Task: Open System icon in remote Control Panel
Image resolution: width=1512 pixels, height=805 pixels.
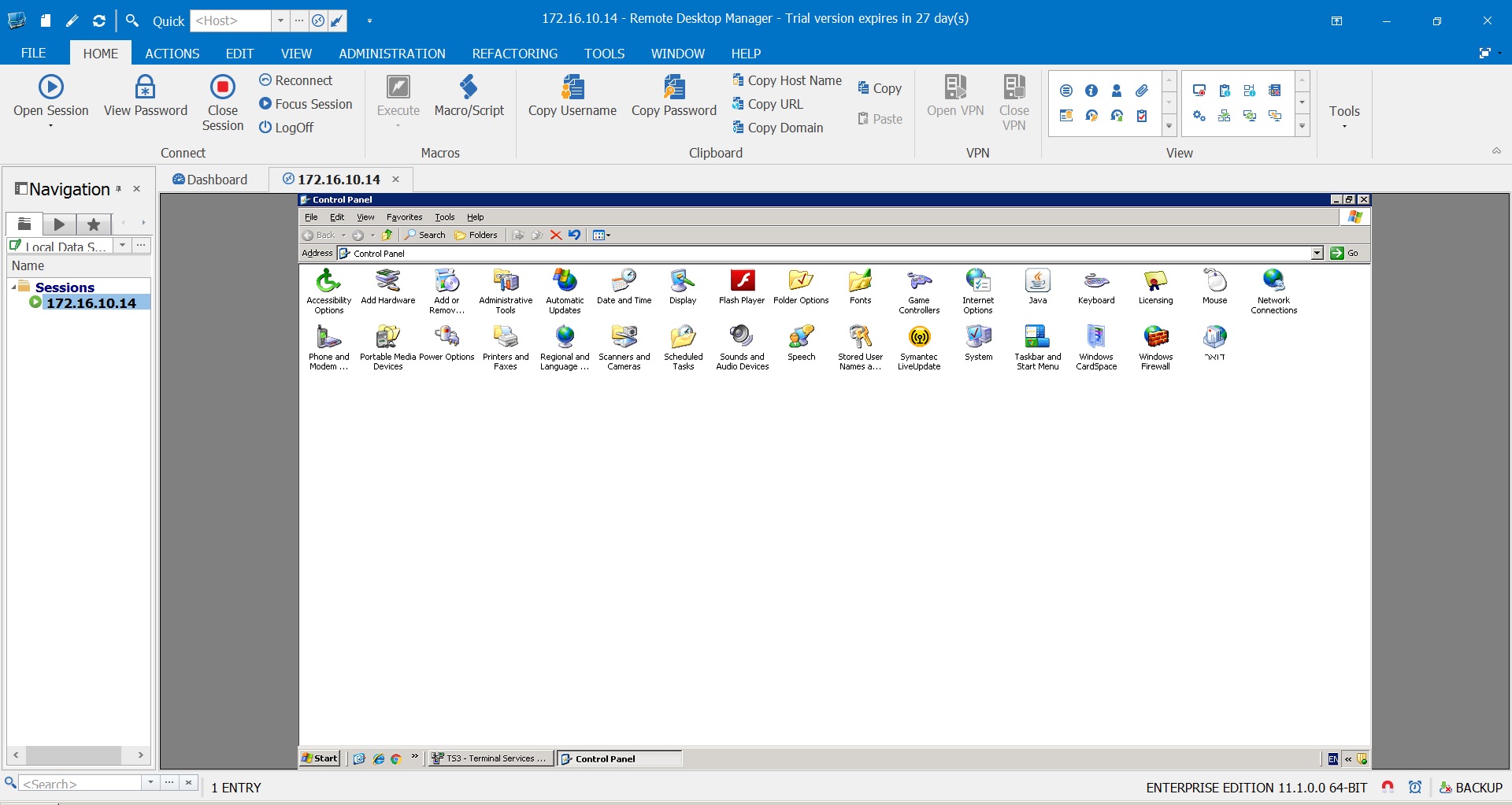Action: pos(979,343)
